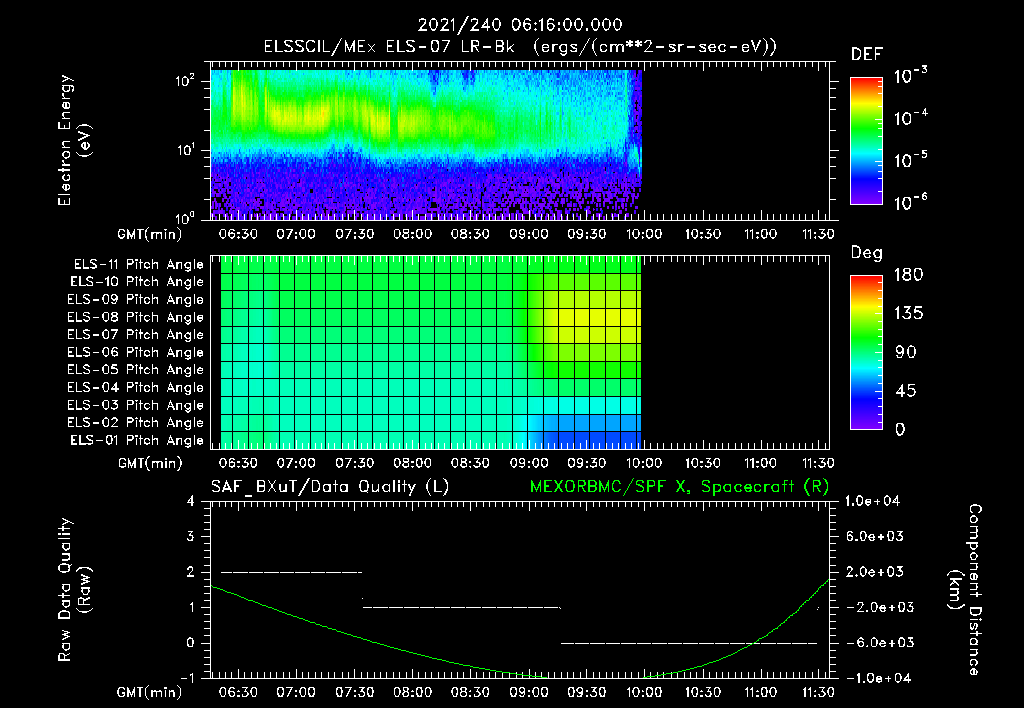This screenshot has width=1024, height=708.
Task: Click the 07:30 tick under the data quality plot
Action: click(354, 692)
